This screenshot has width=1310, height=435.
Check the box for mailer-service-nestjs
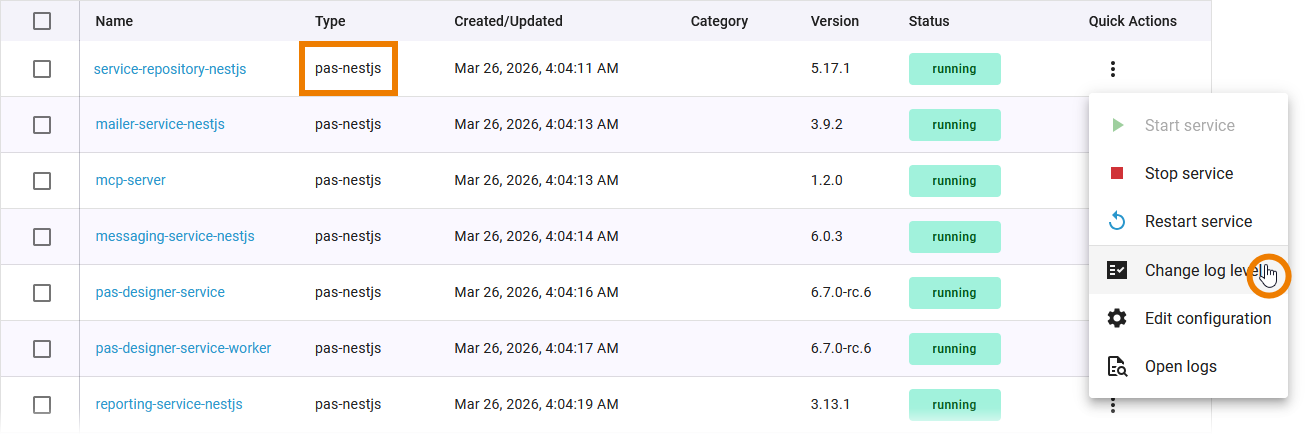[42, 125]
